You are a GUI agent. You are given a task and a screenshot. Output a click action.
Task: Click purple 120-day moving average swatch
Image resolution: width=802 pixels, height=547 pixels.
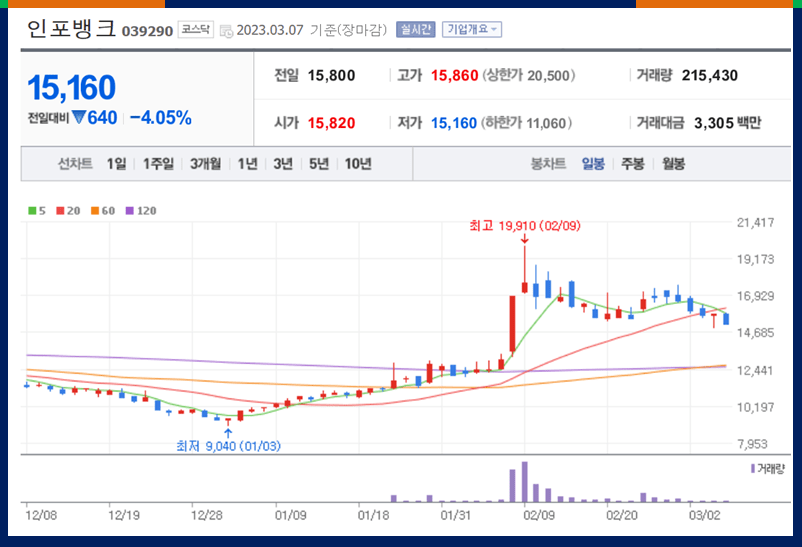pos(129,211)
